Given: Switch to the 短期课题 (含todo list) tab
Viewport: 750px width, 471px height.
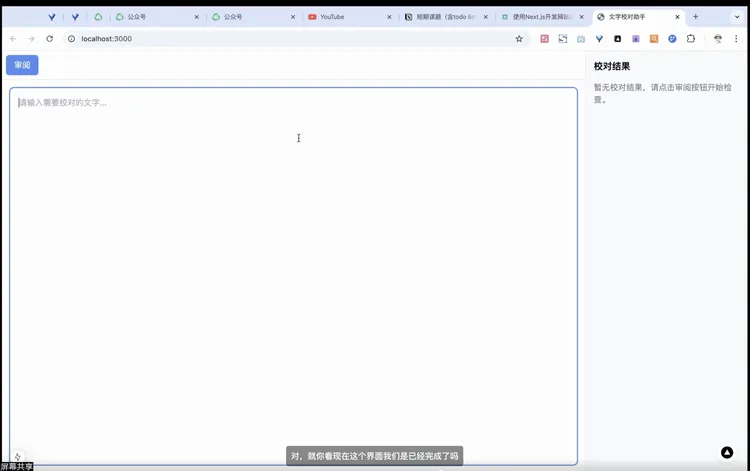Looking at the screenshot, I should (447, 17).
